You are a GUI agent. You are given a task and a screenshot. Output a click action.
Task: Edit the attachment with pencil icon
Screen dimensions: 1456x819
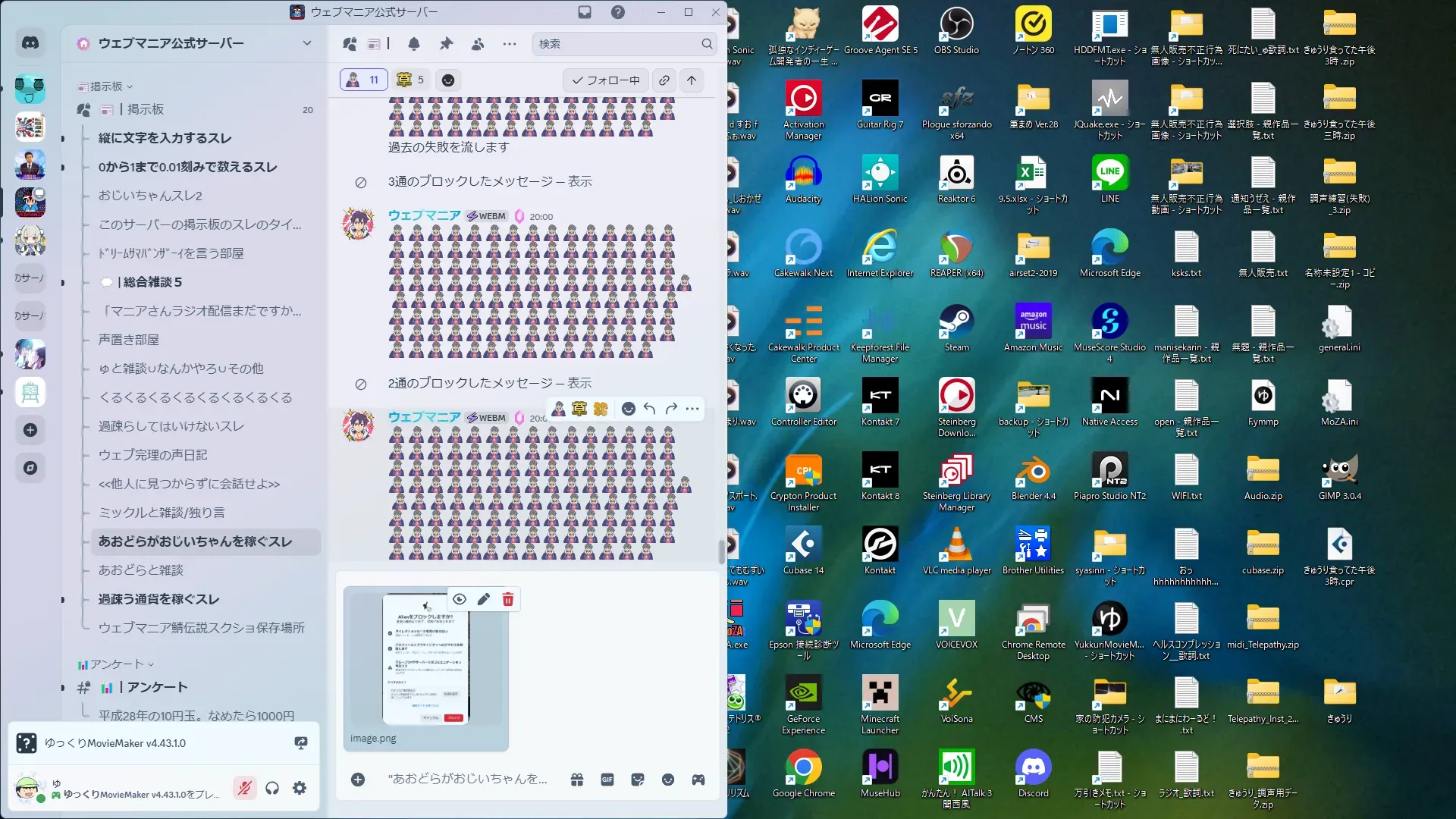click(484, 600)
